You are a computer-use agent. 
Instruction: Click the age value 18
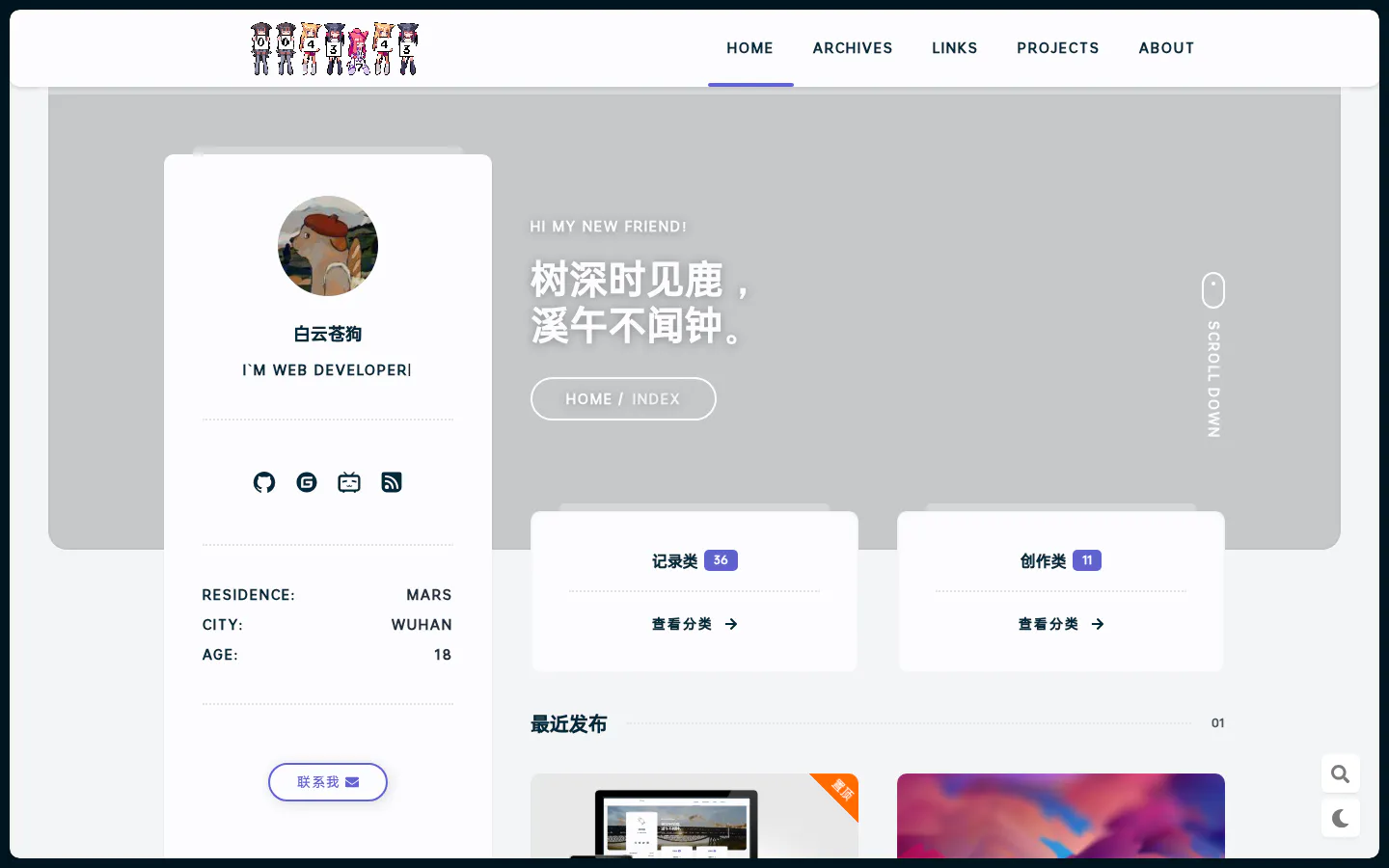coord(443,655)
